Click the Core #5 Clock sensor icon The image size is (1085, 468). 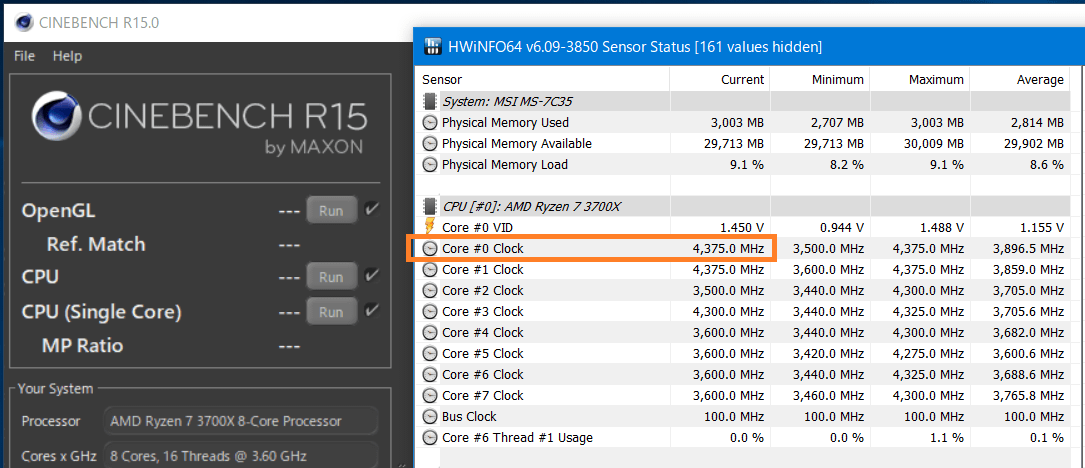430,353
